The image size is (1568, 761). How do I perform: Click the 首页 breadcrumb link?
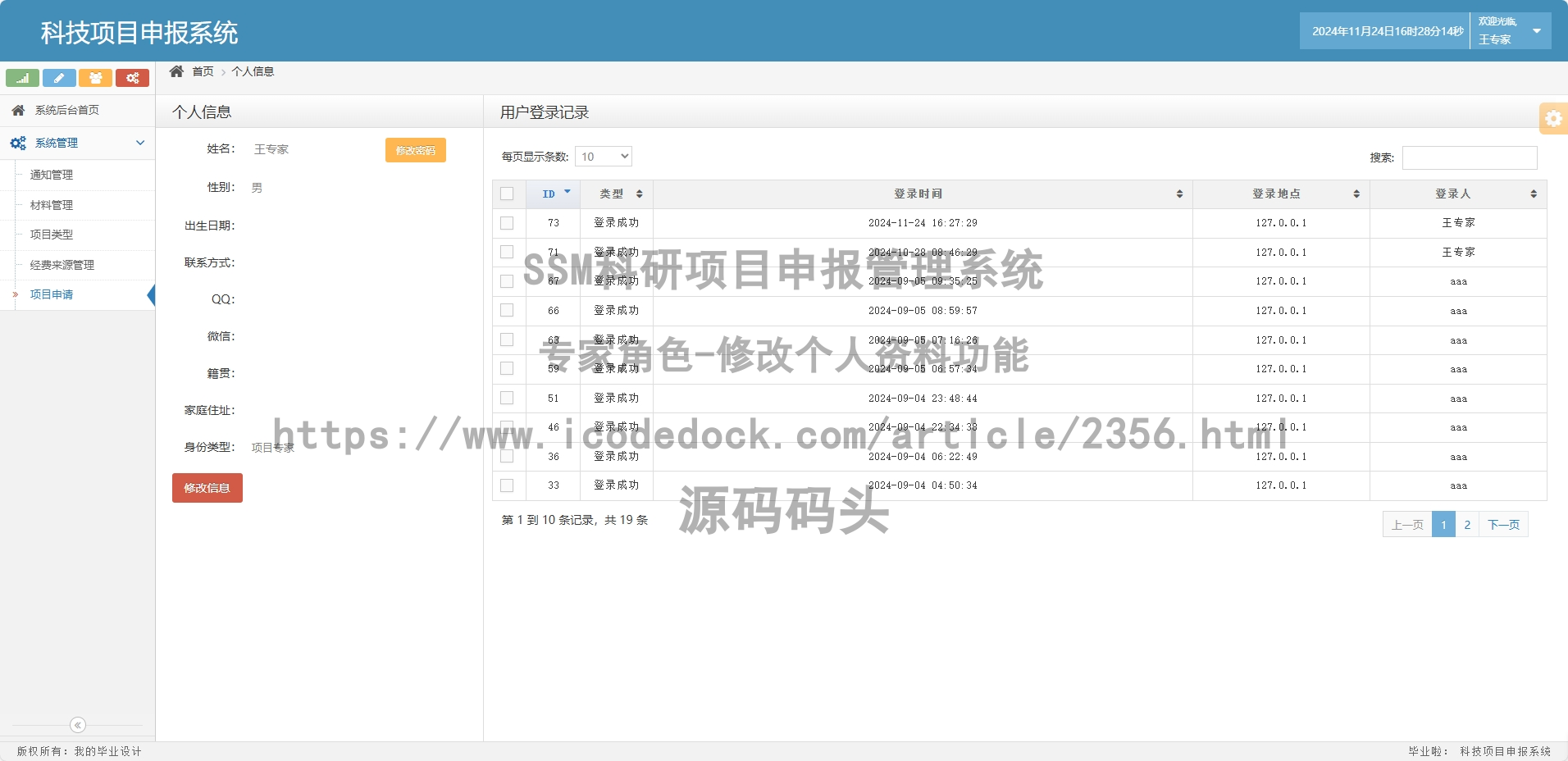[x=203, y=71]
